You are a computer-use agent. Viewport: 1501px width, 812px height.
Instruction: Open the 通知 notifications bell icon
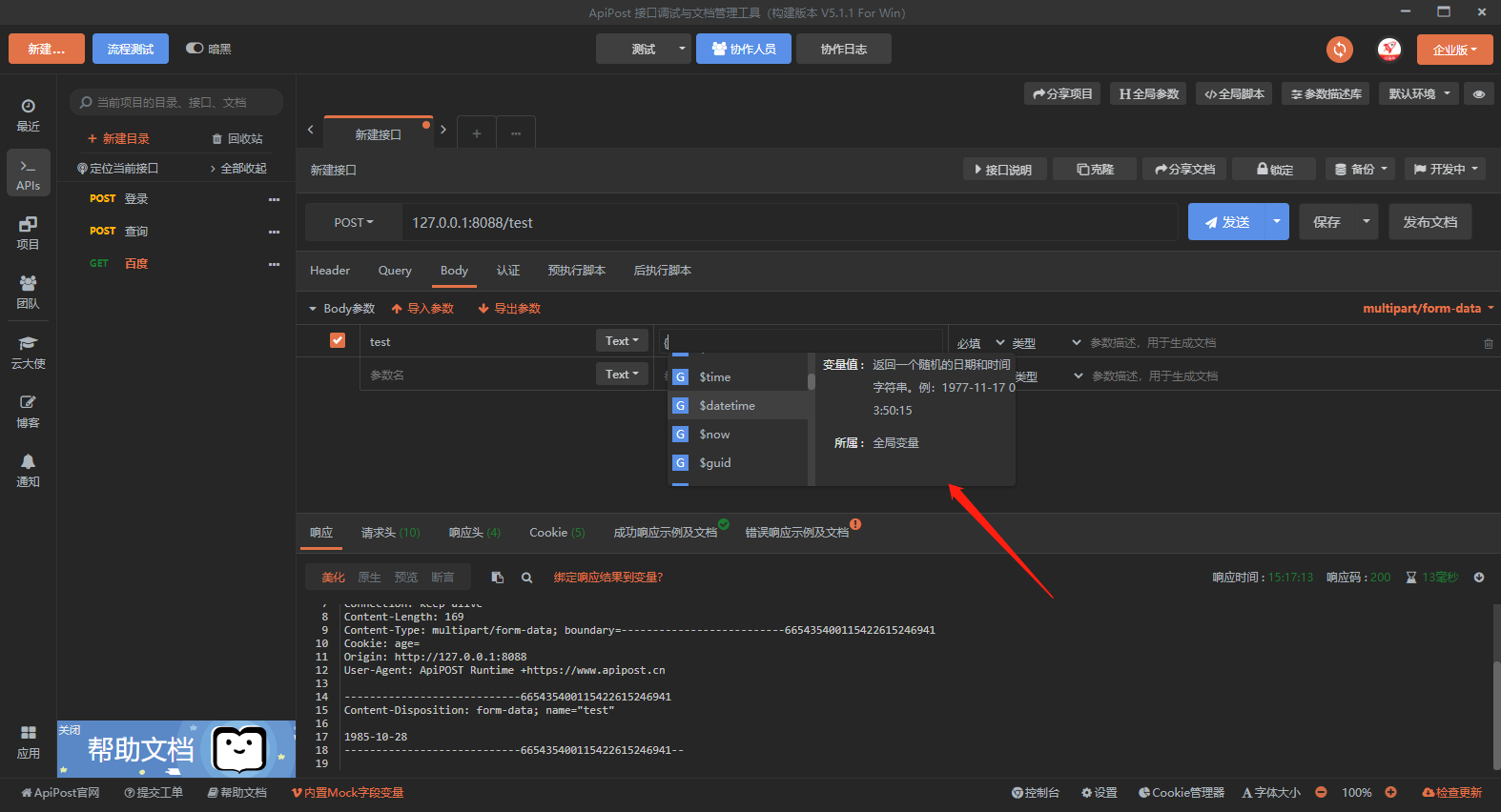pyautogui.click(x=28, y=470)
